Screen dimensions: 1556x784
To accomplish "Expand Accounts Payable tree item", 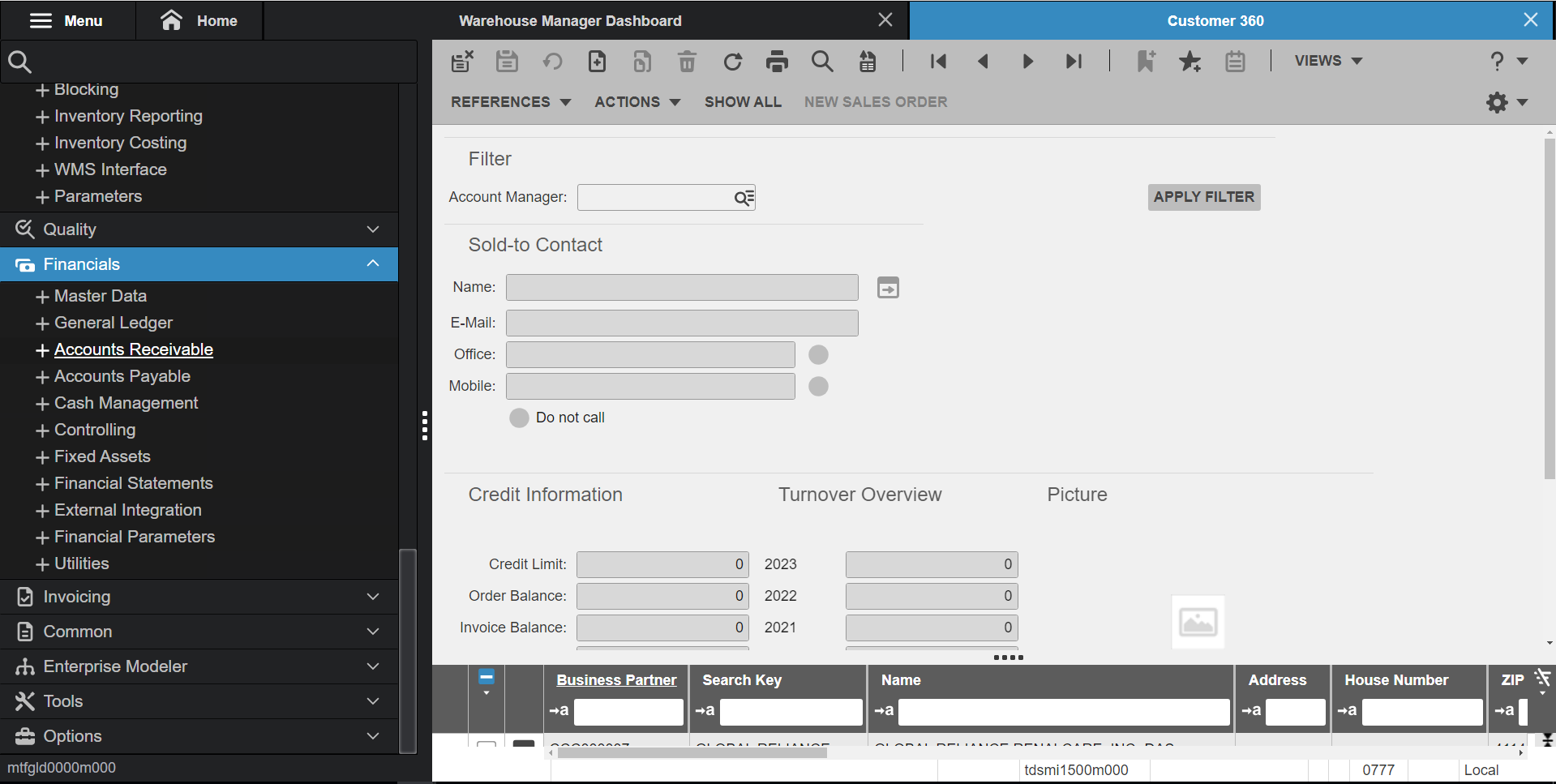I will point(43,377).
